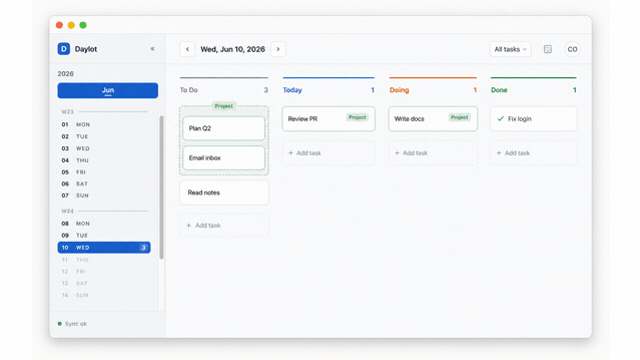Viewport: 640px width, 360px height.
Task: Open the Read notes task card
Action: (224, 193)
